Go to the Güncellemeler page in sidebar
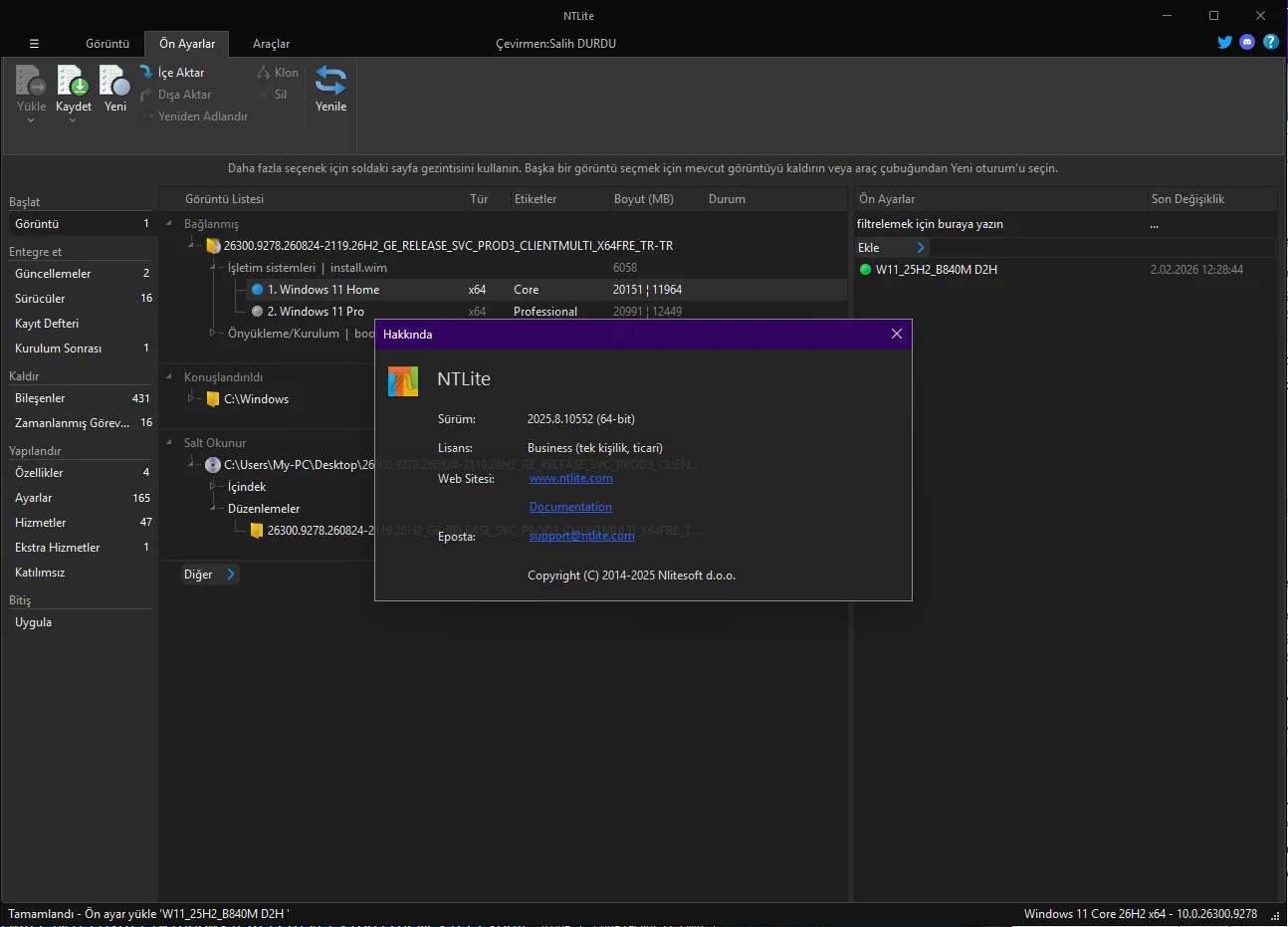The width and height of the screenshot is (1288, 927). (x=81, y=274)
